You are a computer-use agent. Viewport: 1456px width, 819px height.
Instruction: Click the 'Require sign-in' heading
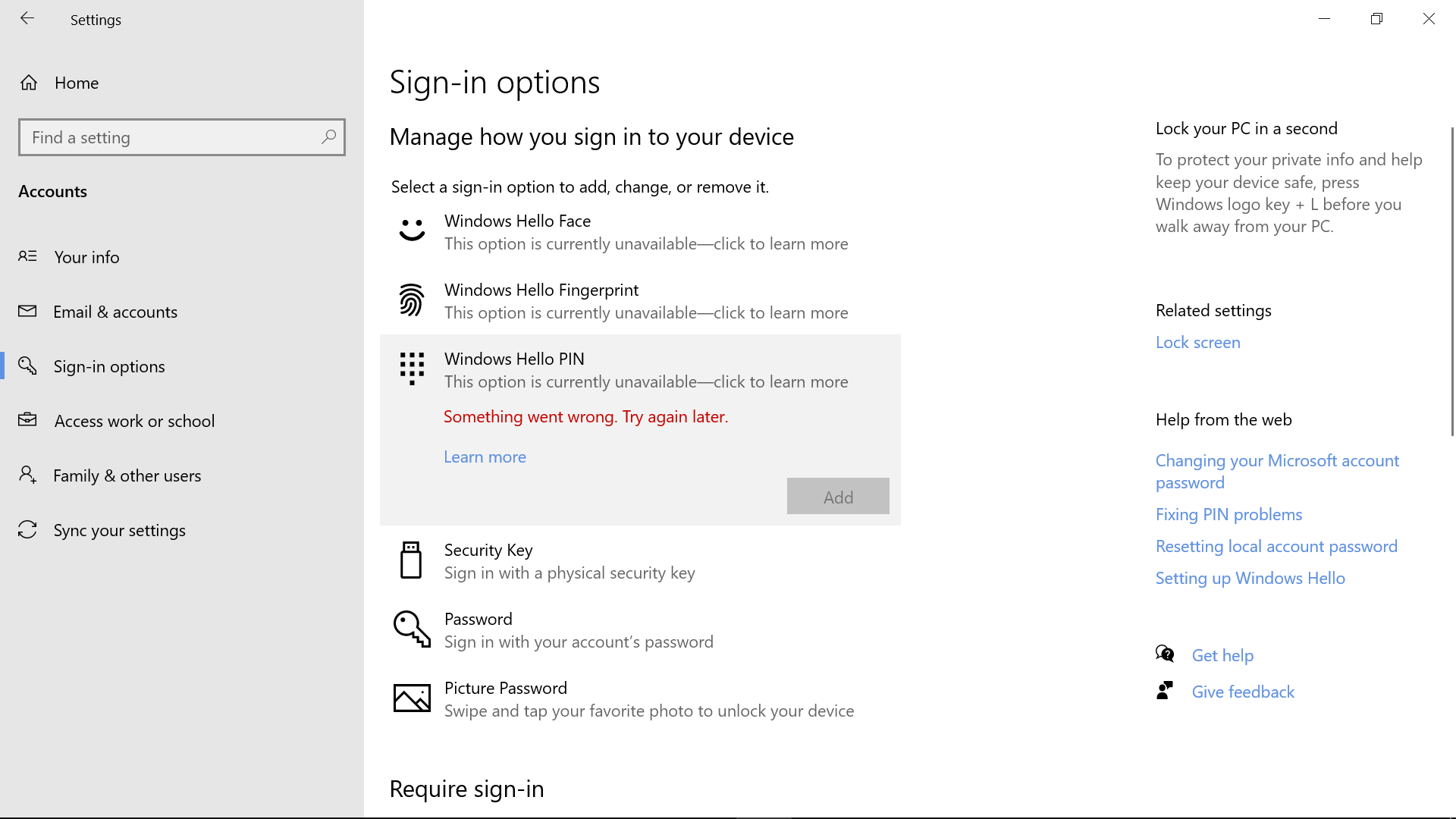[466, 789]
